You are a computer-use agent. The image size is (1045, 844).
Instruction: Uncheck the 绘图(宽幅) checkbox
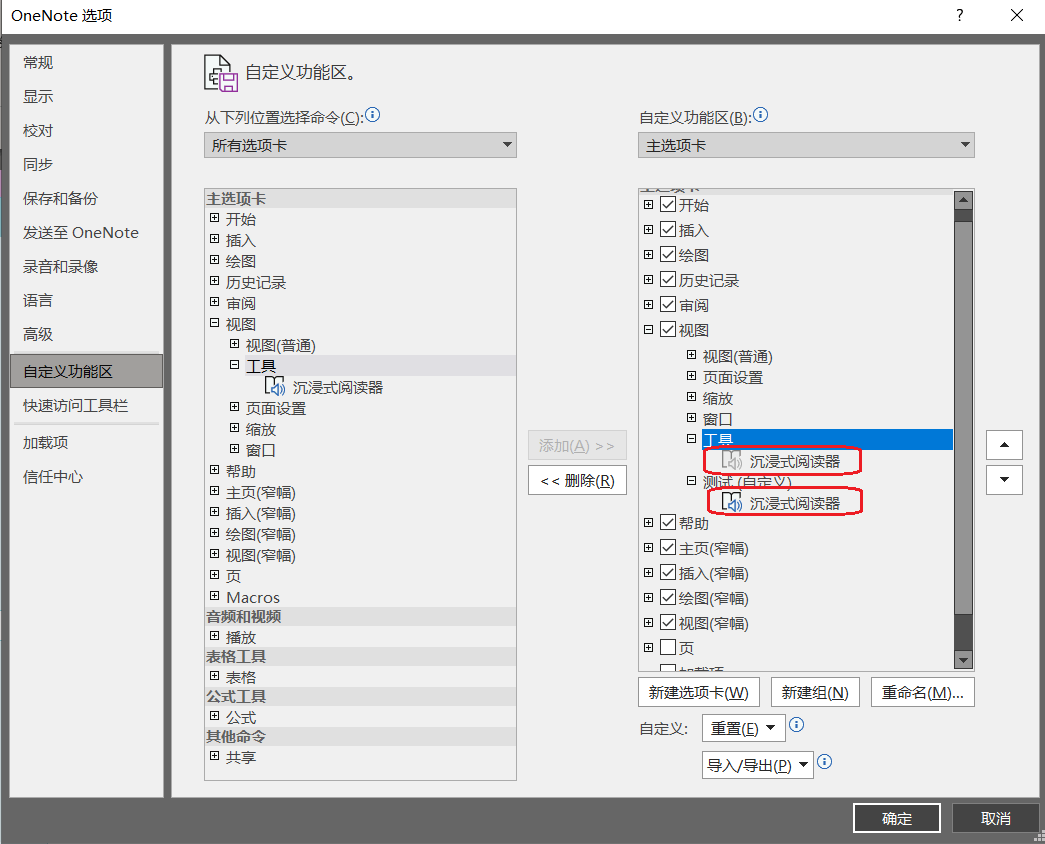tap(668, 597)
